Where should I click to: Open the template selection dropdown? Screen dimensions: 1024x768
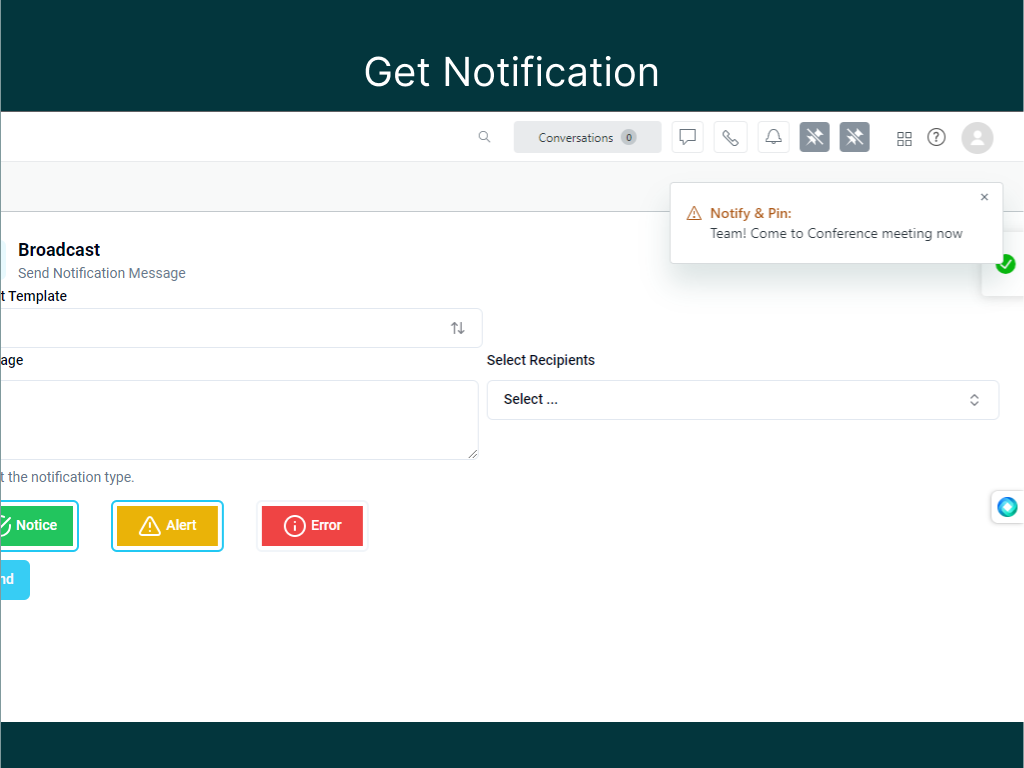[x=240, y=328]
